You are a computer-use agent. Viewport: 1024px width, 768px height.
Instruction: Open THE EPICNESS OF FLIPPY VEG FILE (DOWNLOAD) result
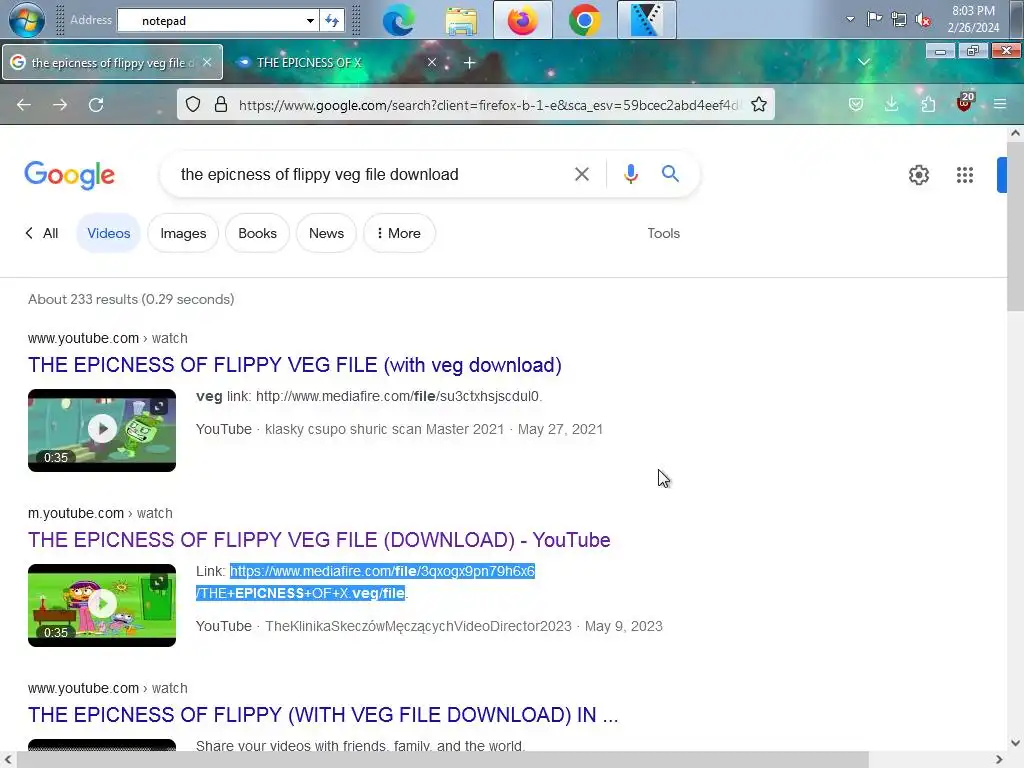[x=319, y=540]
